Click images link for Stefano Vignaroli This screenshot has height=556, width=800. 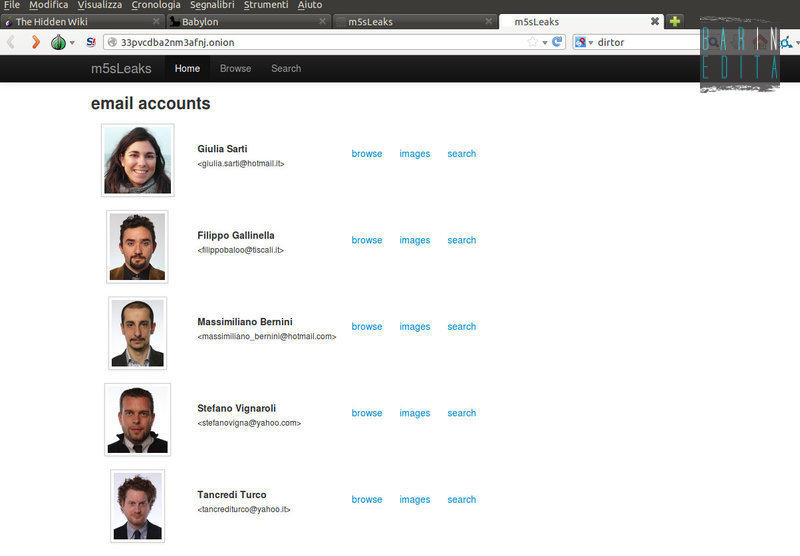coord(414,413)
